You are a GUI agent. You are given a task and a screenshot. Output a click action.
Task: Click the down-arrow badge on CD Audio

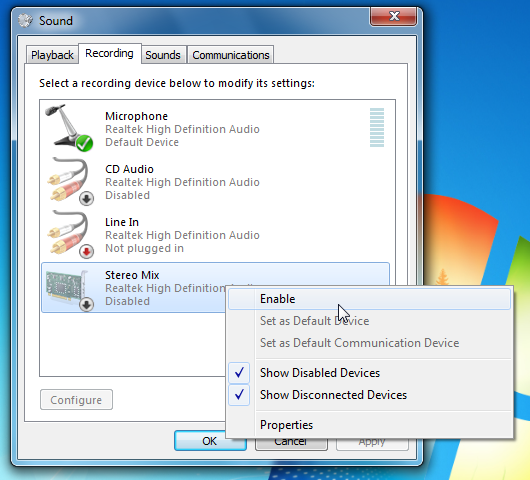[87, 198]
